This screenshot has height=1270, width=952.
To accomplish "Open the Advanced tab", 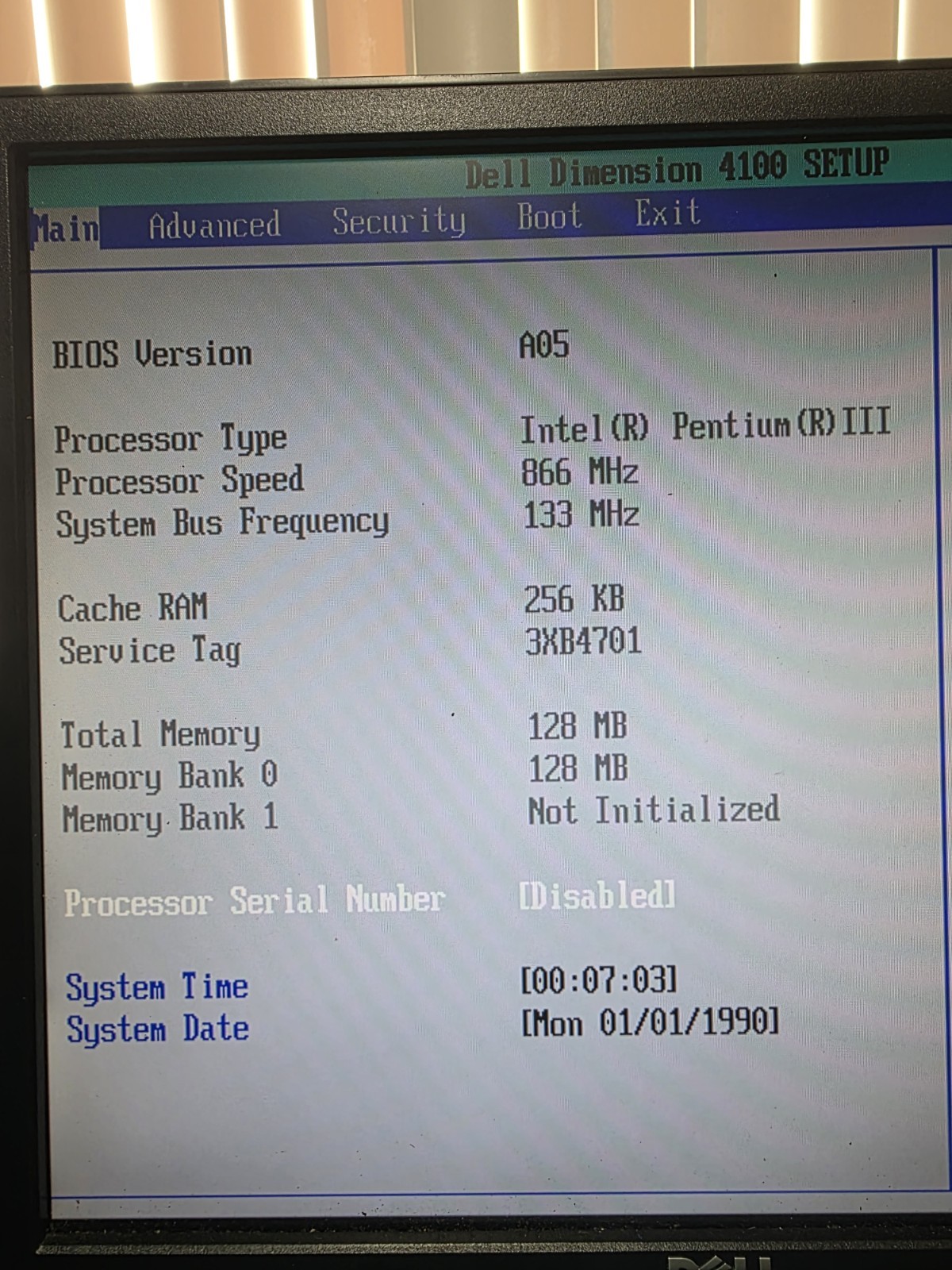I will tap(215, 225).
